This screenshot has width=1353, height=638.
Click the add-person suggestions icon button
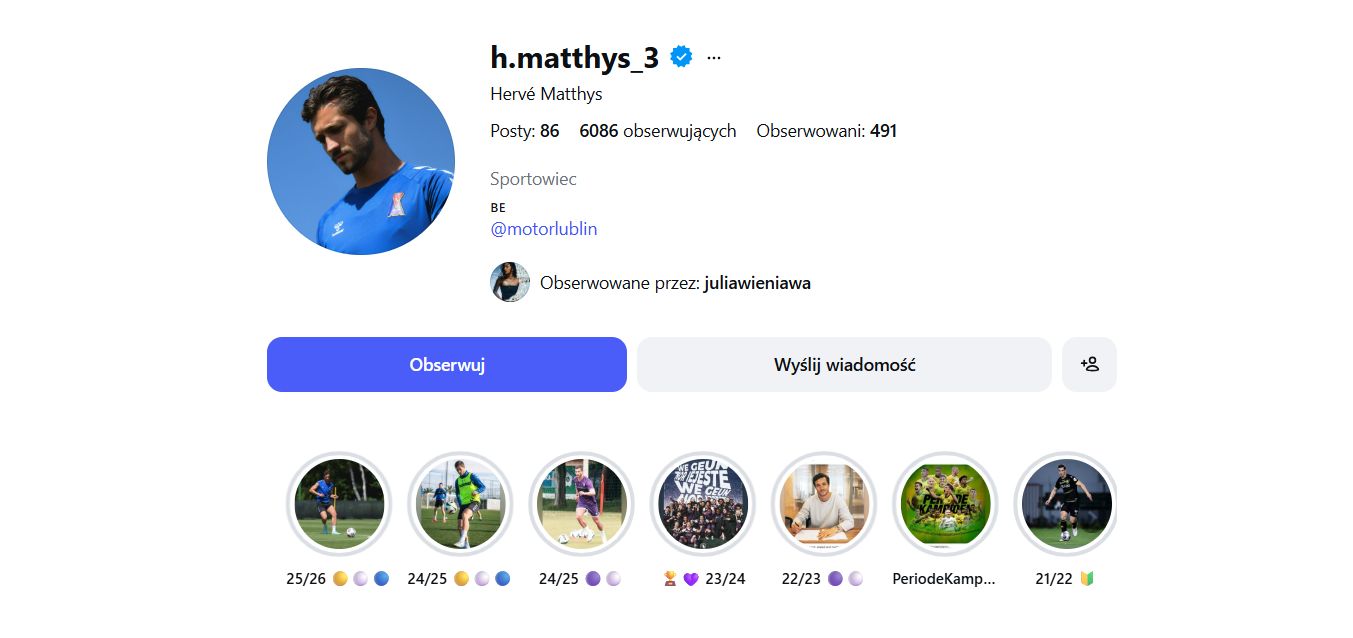click(x=1089, y=364)
